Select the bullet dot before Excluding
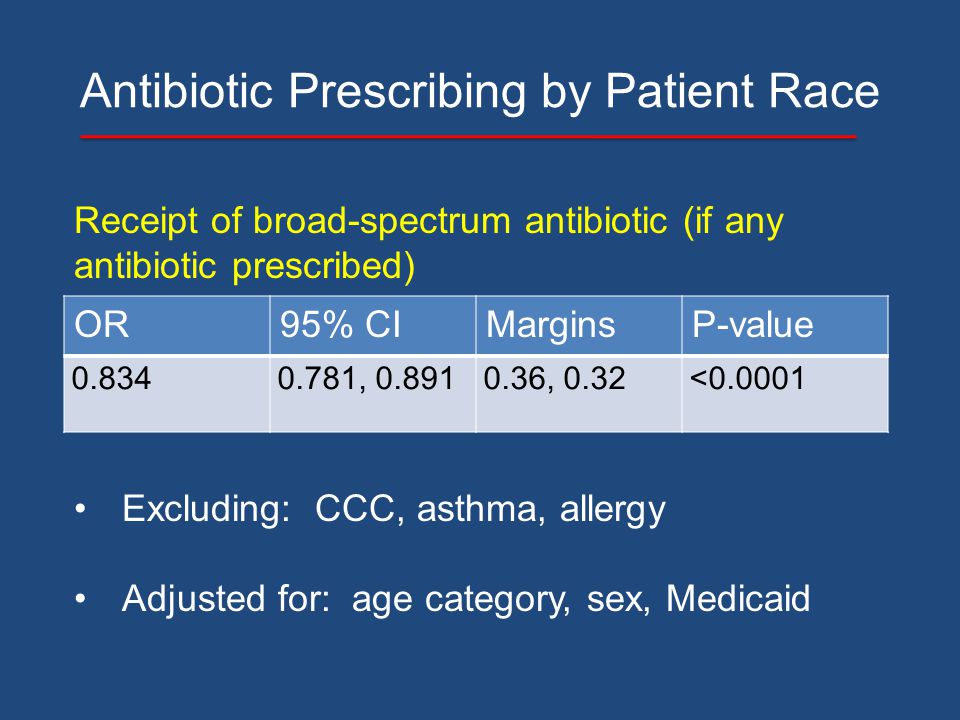Viewport: 960px width, 720px height. 80,509
